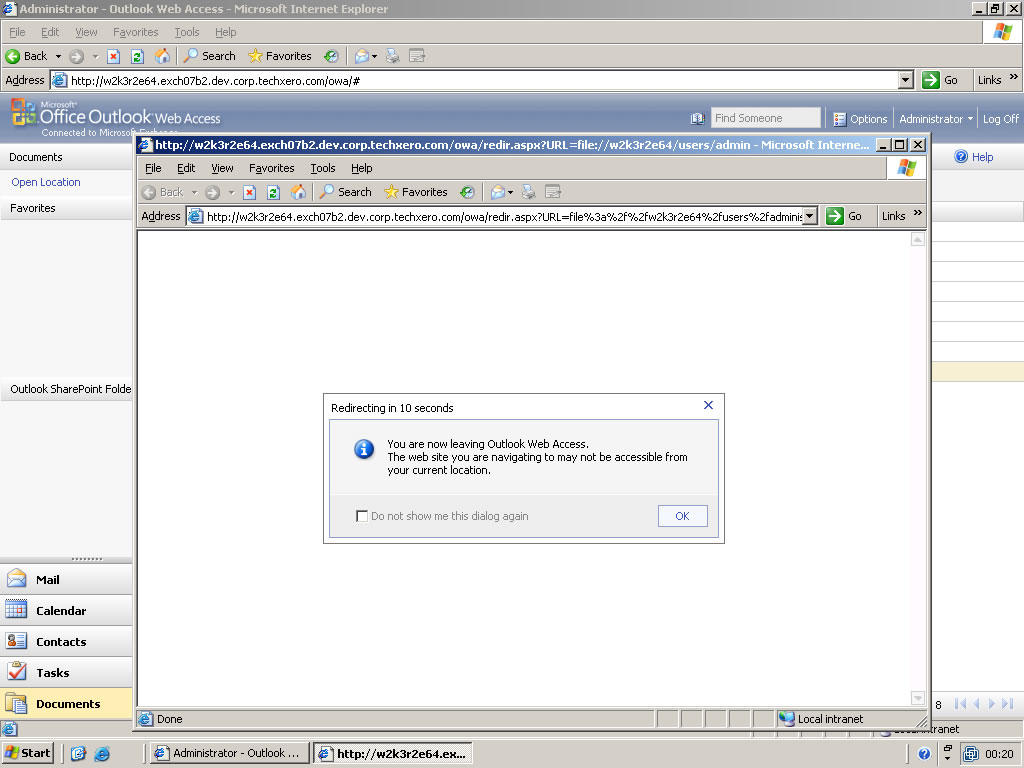
Task: Check 'Do not show me this dialog again'
Action: click(x=362, y=516)
